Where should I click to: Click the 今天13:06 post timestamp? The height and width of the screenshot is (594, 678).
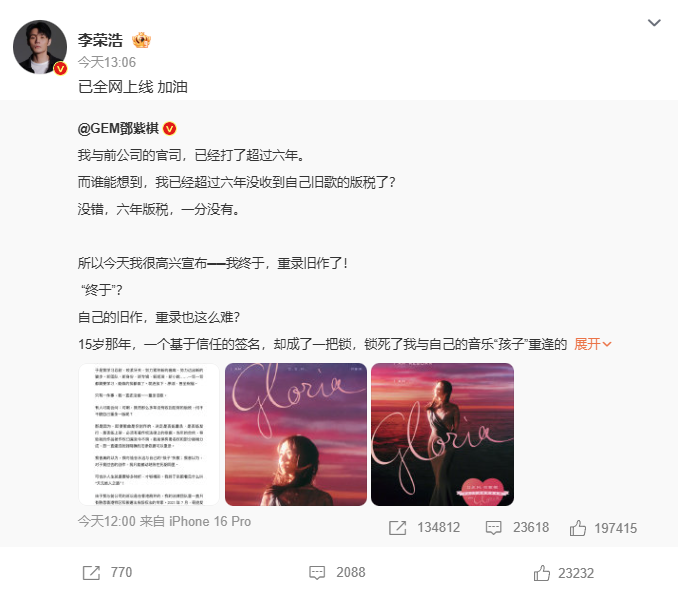[107, 62]
